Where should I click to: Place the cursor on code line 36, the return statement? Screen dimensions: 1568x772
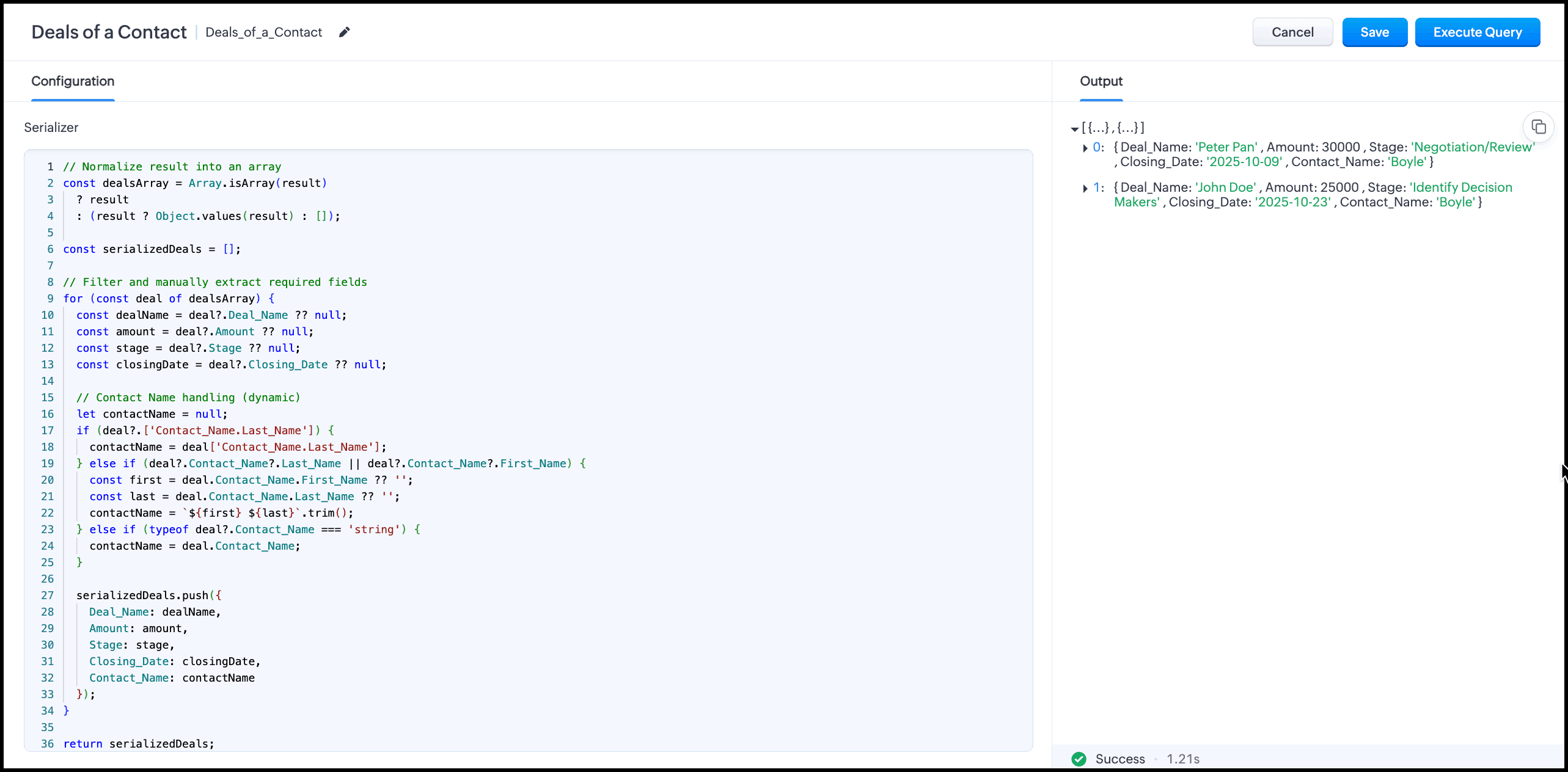click(x=139, y=743)
